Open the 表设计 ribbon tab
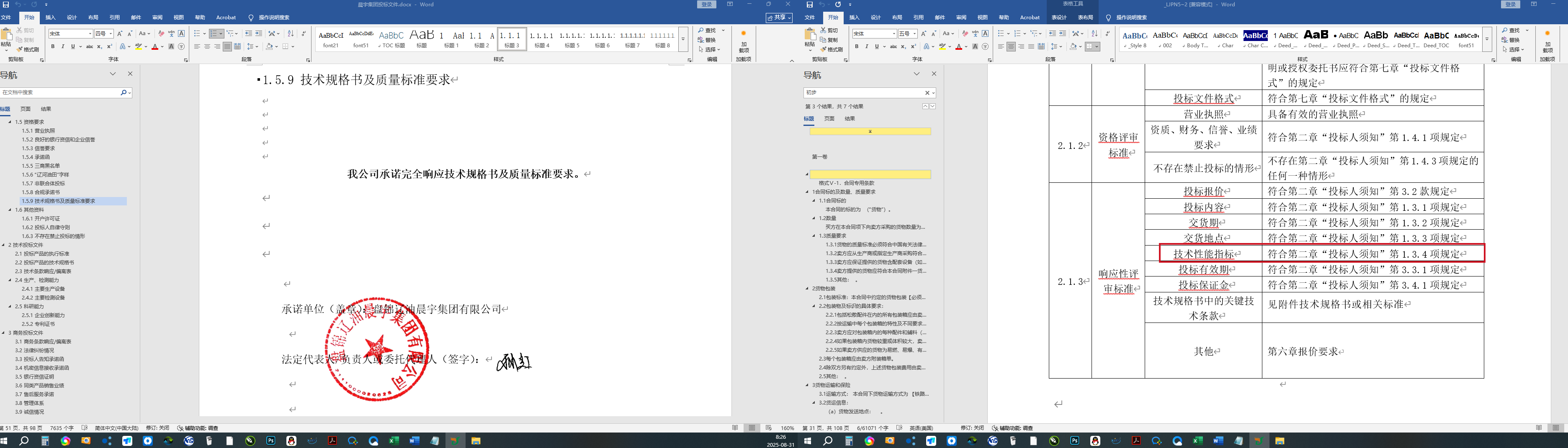The height and width of the screenshot is (448, 1568). (1059, 18)
